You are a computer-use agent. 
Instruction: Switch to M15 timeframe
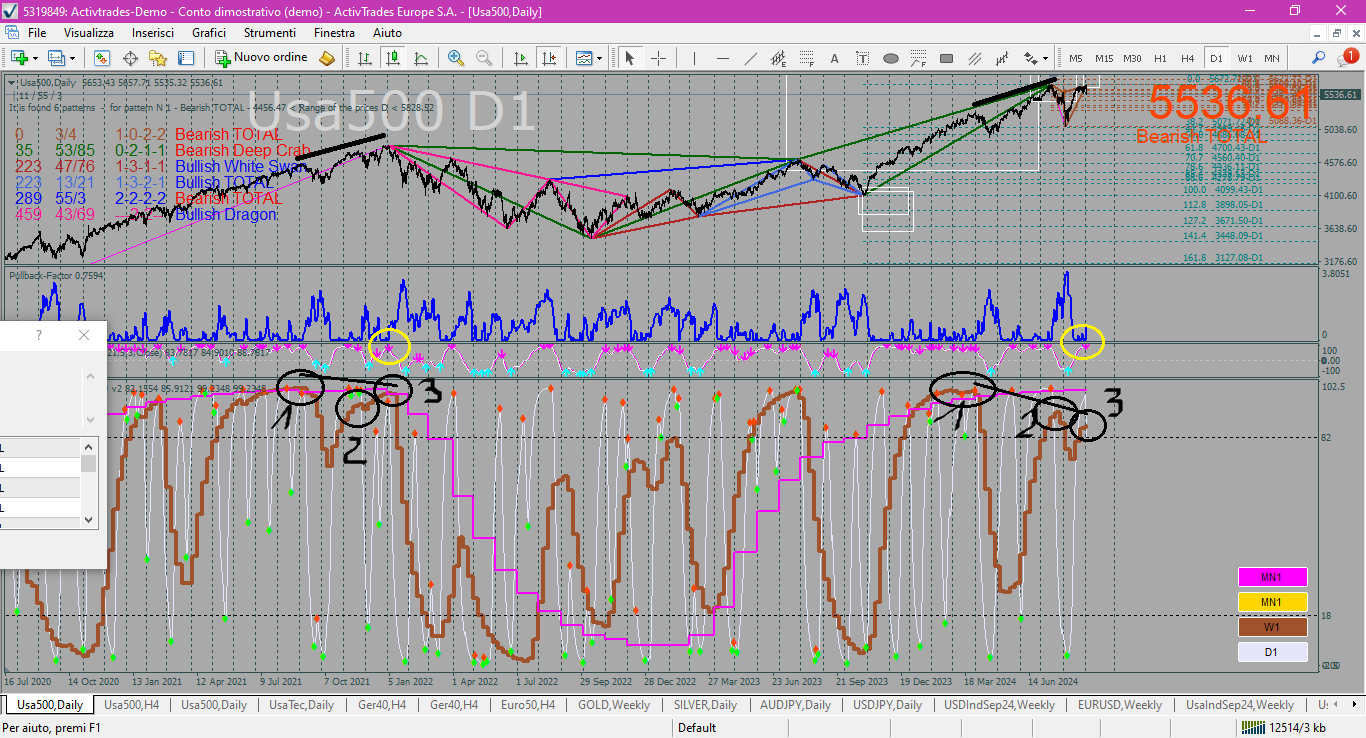click(1104, 58)
